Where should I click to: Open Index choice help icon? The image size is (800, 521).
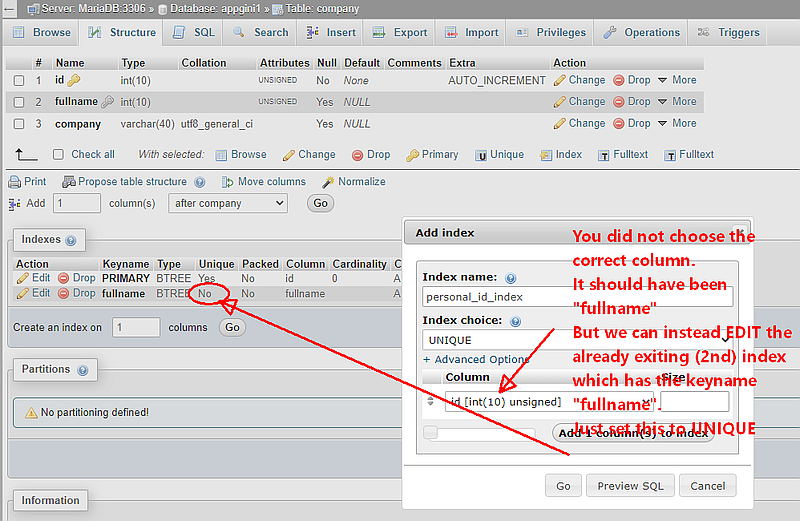(x=515, y=321)
